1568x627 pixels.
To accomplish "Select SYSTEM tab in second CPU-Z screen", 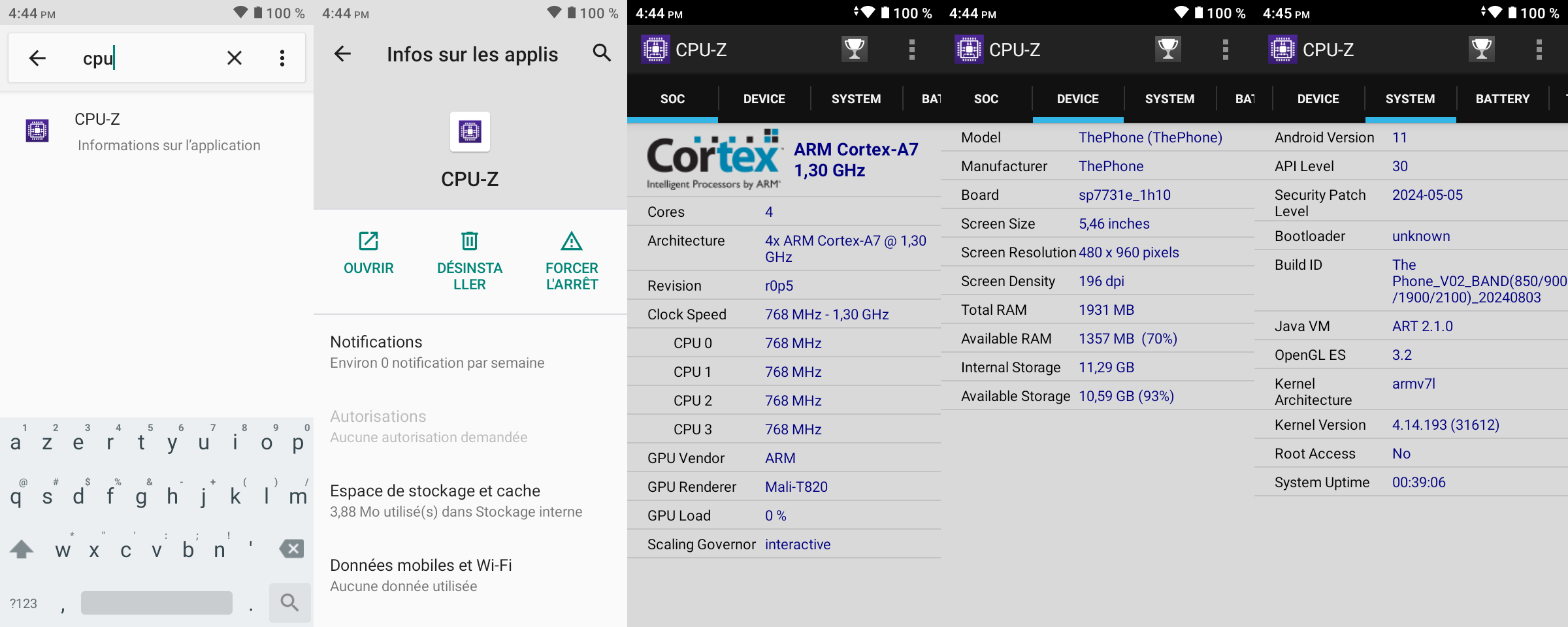I will pos(1169,99).
